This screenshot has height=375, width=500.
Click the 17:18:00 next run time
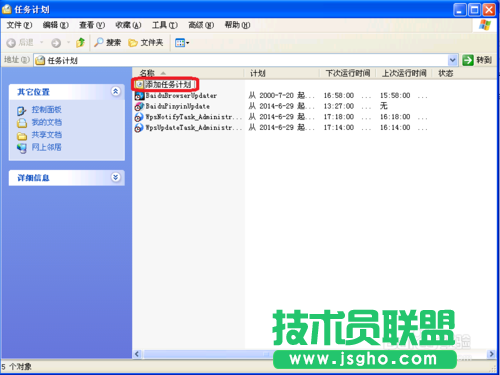[339, 117]
